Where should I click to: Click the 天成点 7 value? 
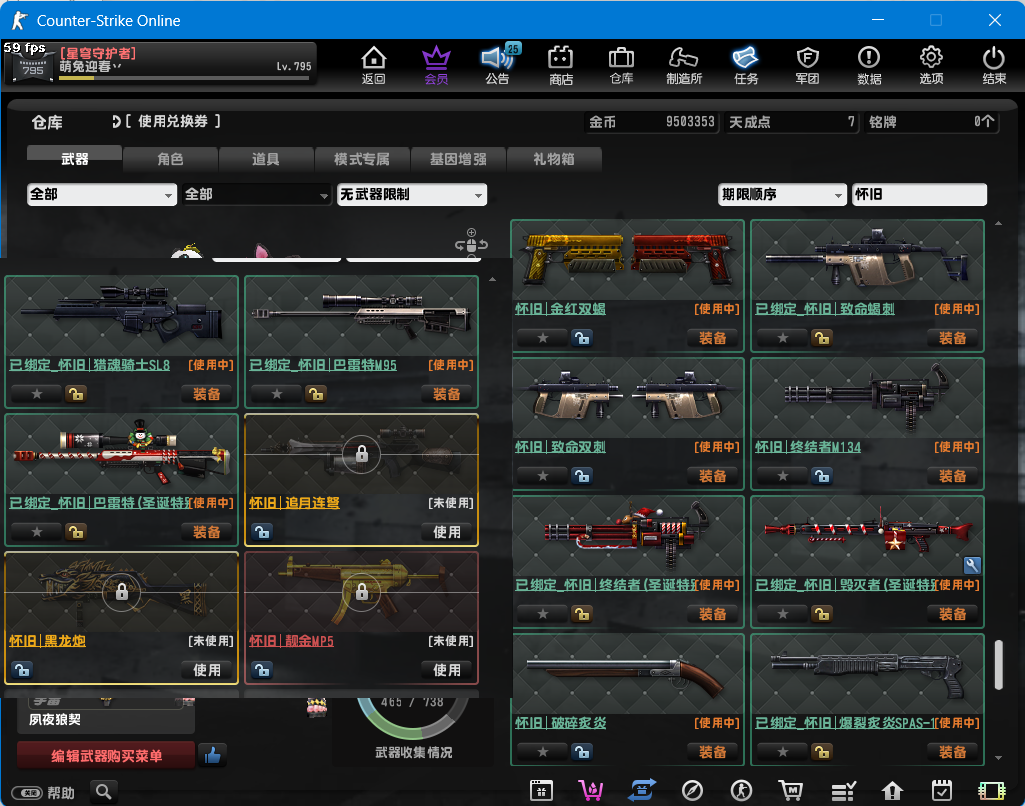[792, 122]
